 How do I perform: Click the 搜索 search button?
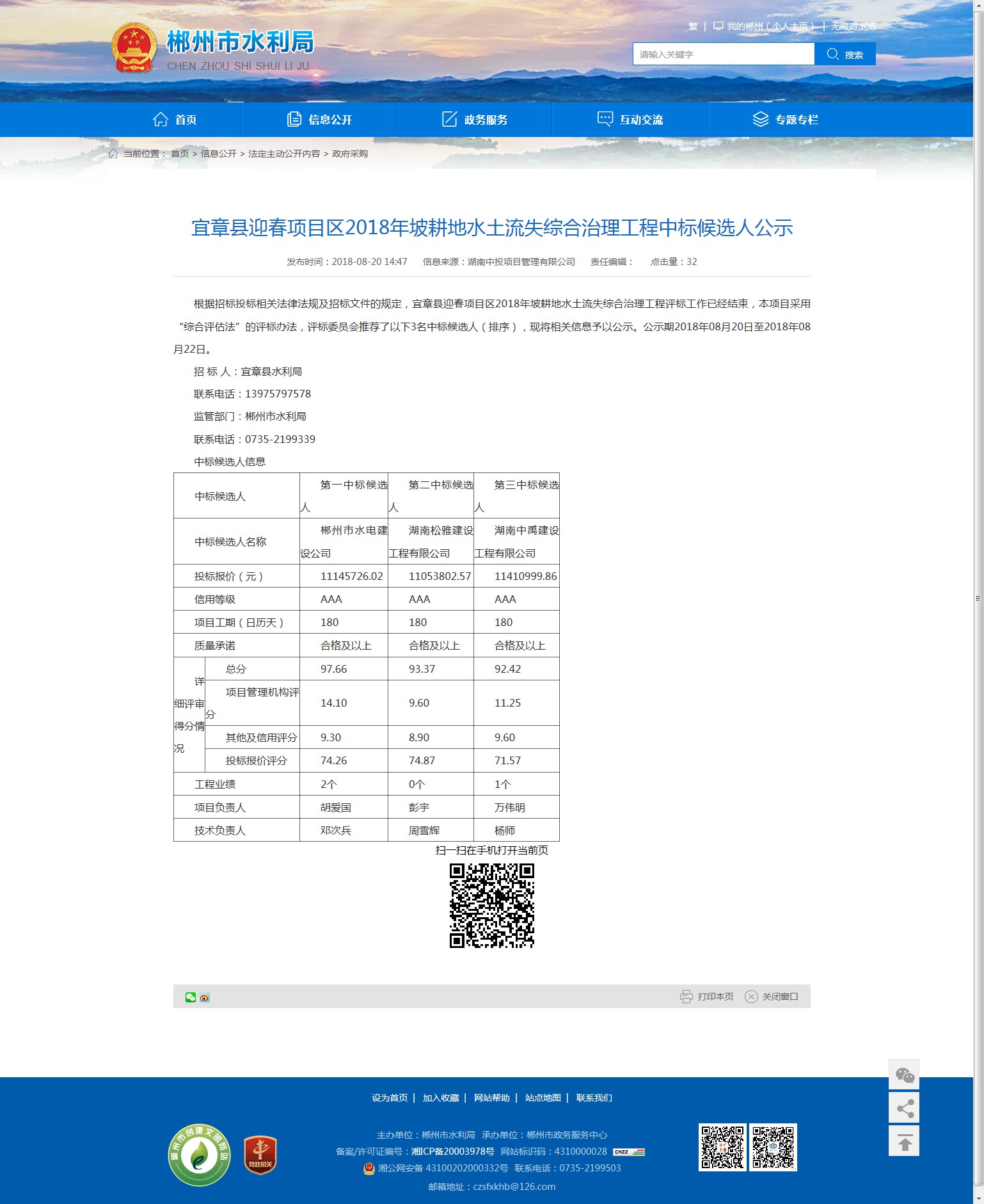(845, 54)
